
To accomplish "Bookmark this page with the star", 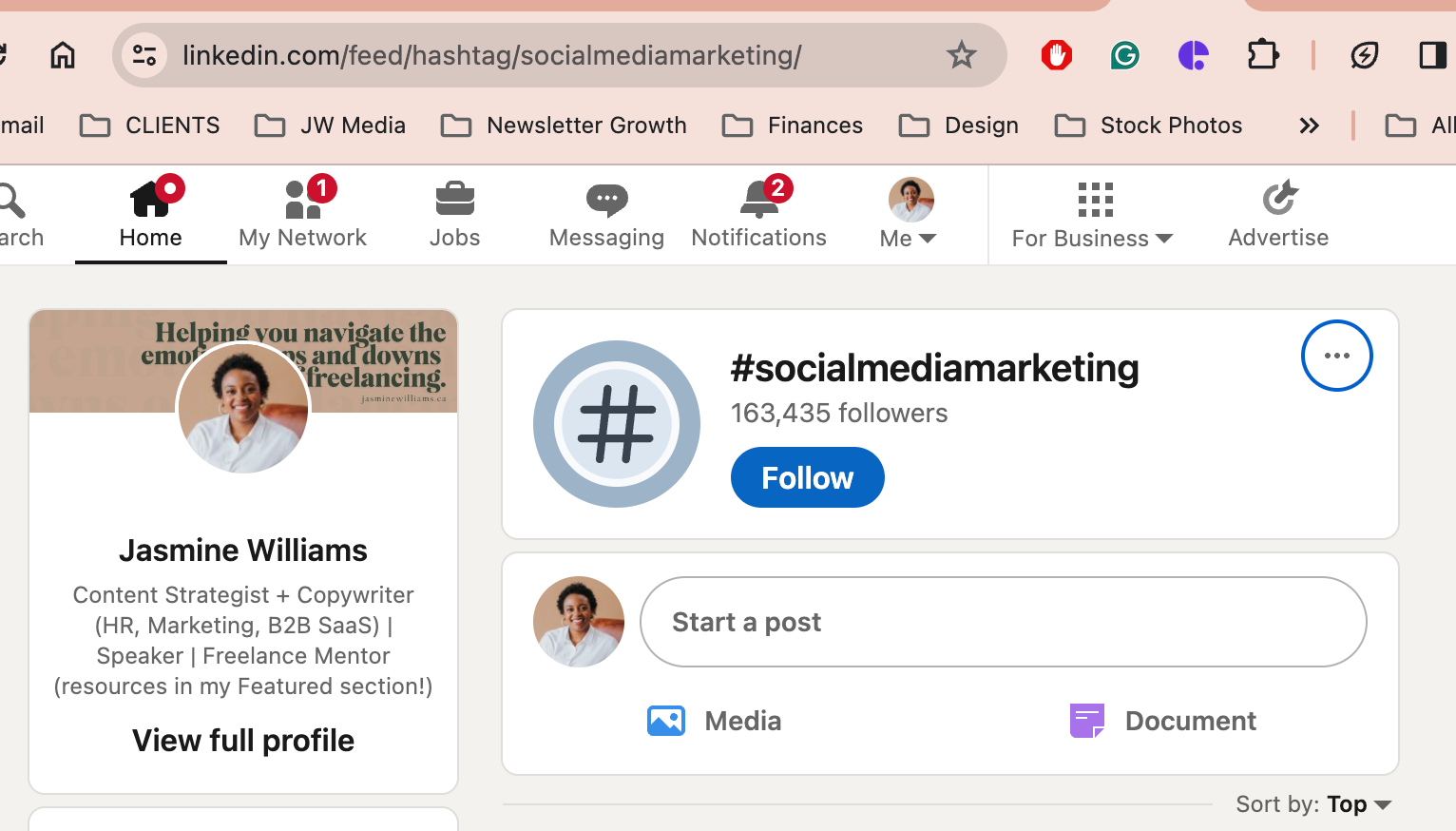I will click(x=961, y=55).
